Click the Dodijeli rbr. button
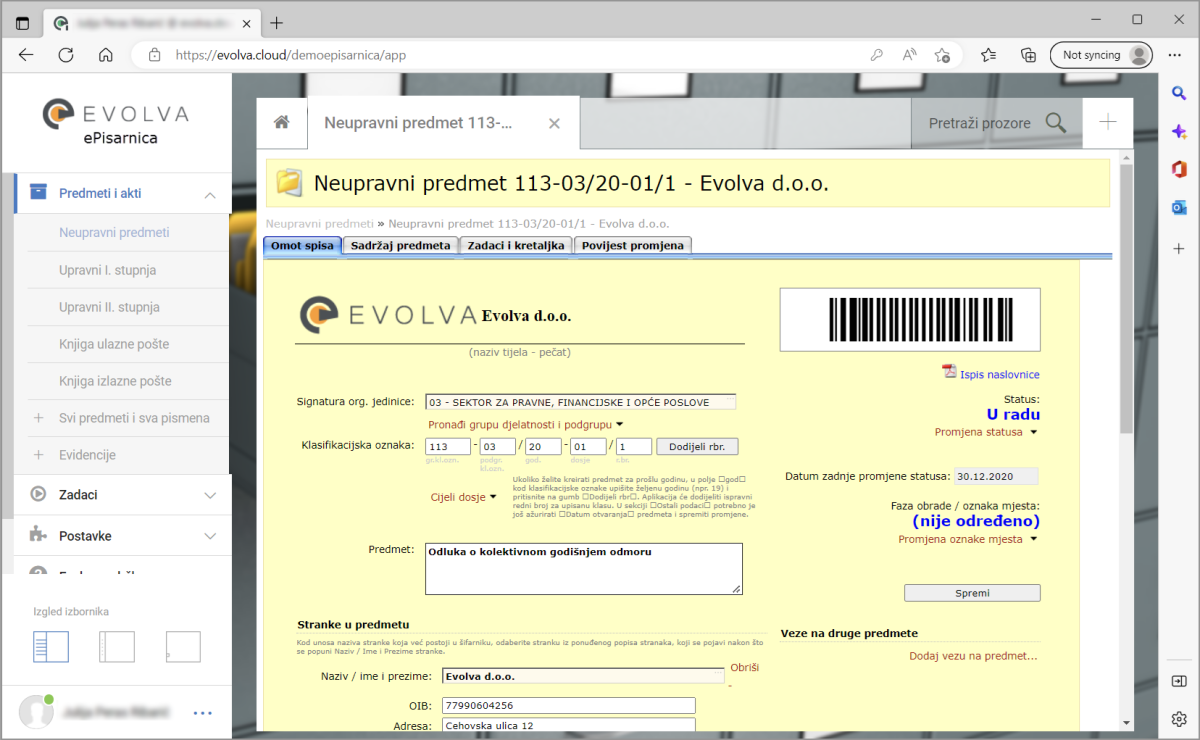The width and height of the screenshot is (1200, 740). coord(697,447)
